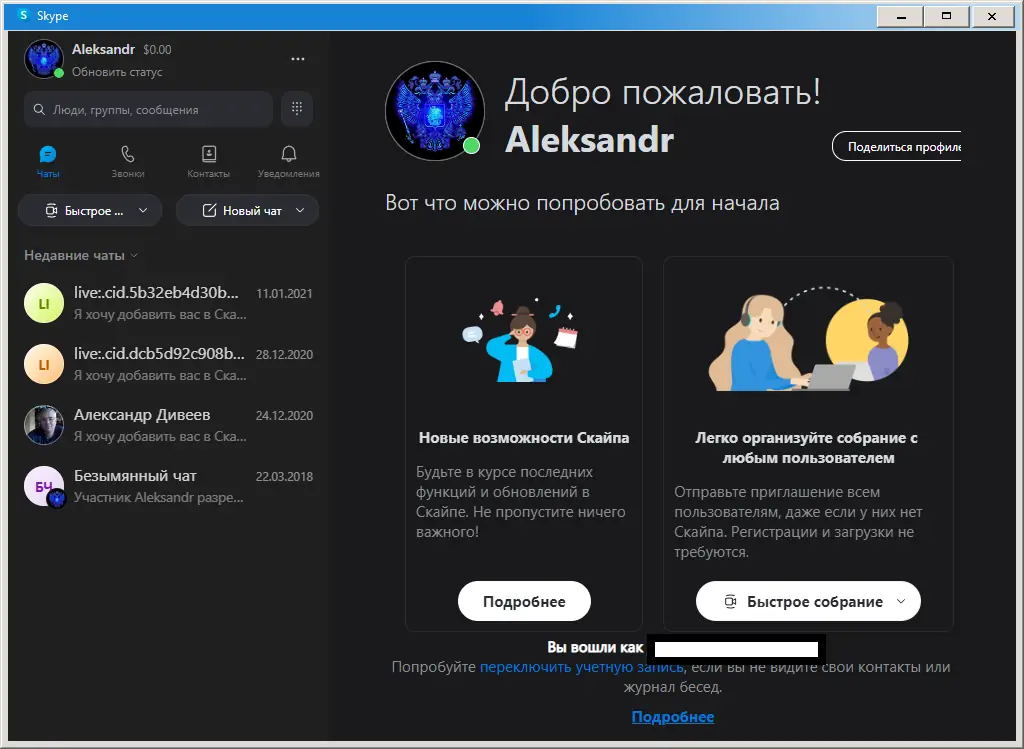The image size is (1024, 749).
Task: Open avatar of live:.cid.dcb5d92c908b chat
Action: [44, 364]
